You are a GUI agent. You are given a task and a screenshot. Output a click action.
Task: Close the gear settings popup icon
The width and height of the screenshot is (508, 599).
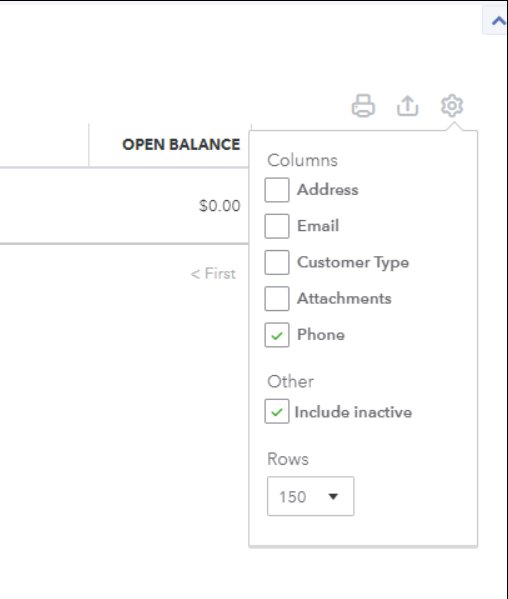coord(452,105)
